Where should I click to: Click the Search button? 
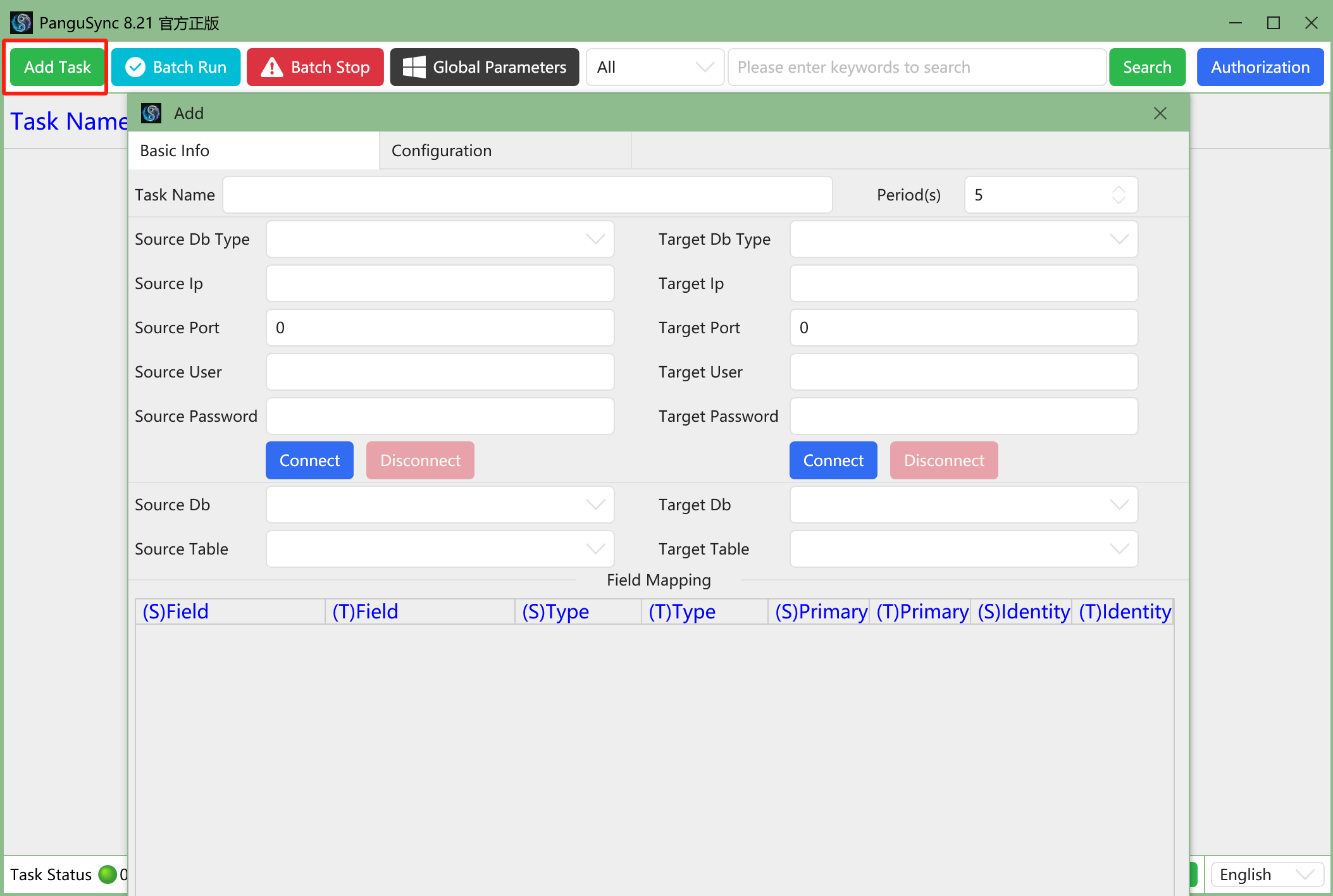pyautogui.click(x=1147, y=67)
